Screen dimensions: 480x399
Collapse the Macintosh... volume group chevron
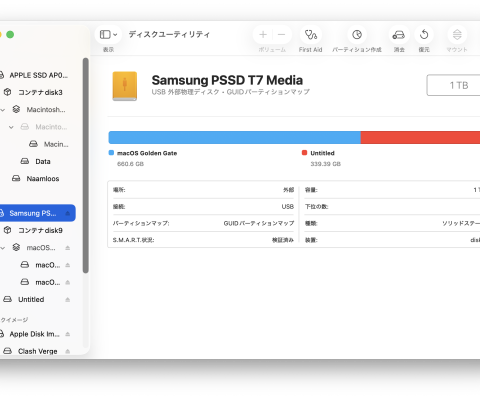pos(3,110)
